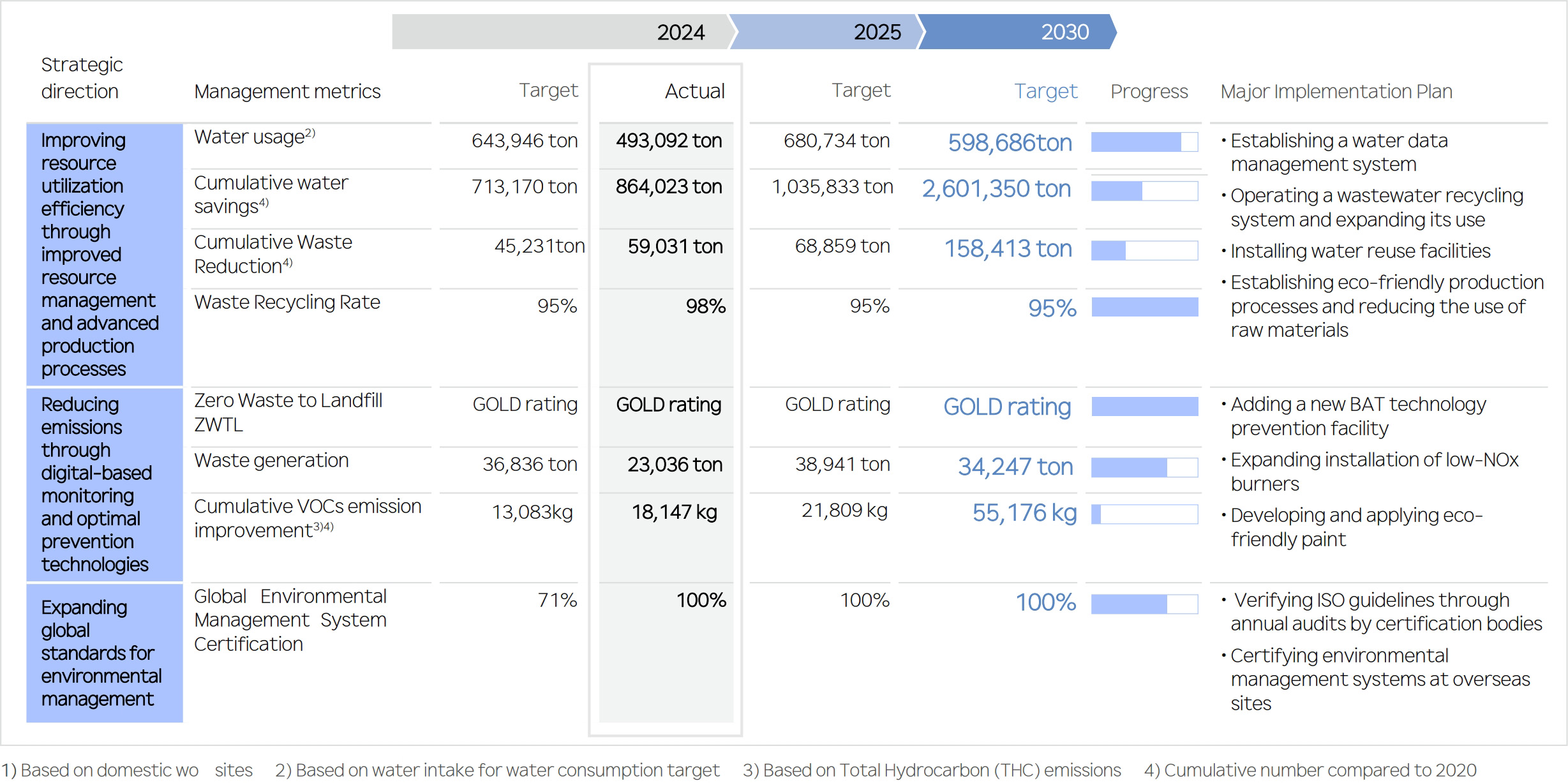Click the Waste generation progress bar
The image size is (1568, 783).
pos(1144,467)
